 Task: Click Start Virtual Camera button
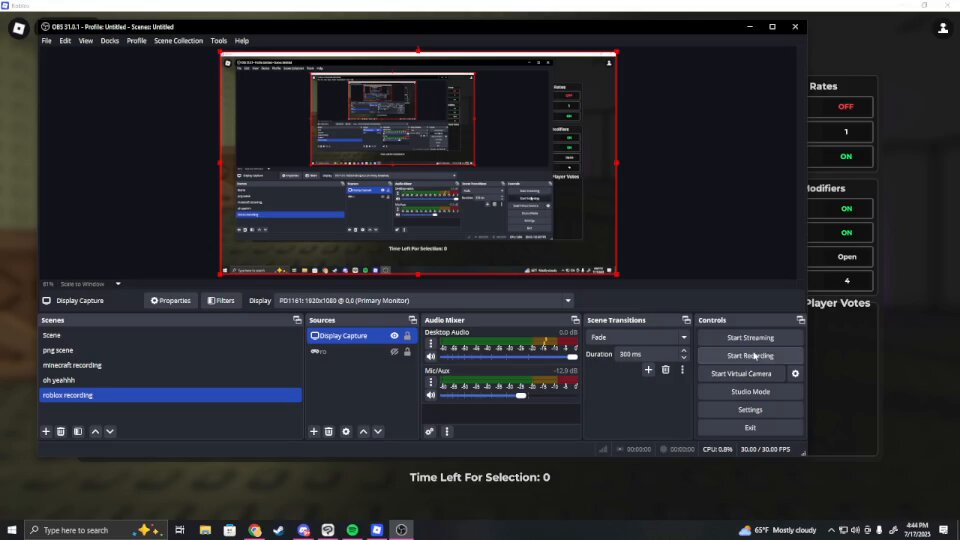pos(741,373)
